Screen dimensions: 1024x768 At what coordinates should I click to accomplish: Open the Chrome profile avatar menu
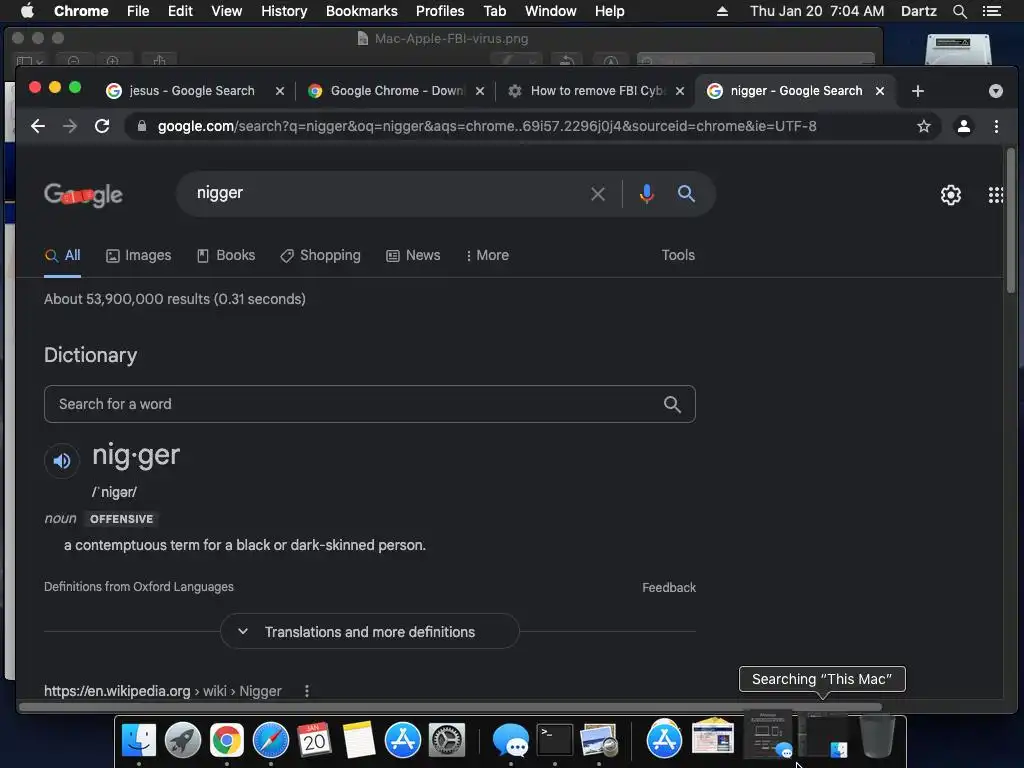pos(963,126)
